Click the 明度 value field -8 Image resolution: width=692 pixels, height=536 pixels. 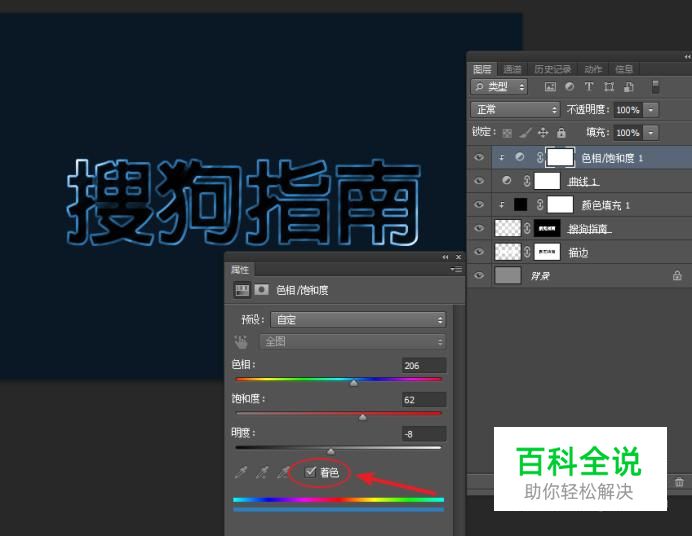[424, 434]
